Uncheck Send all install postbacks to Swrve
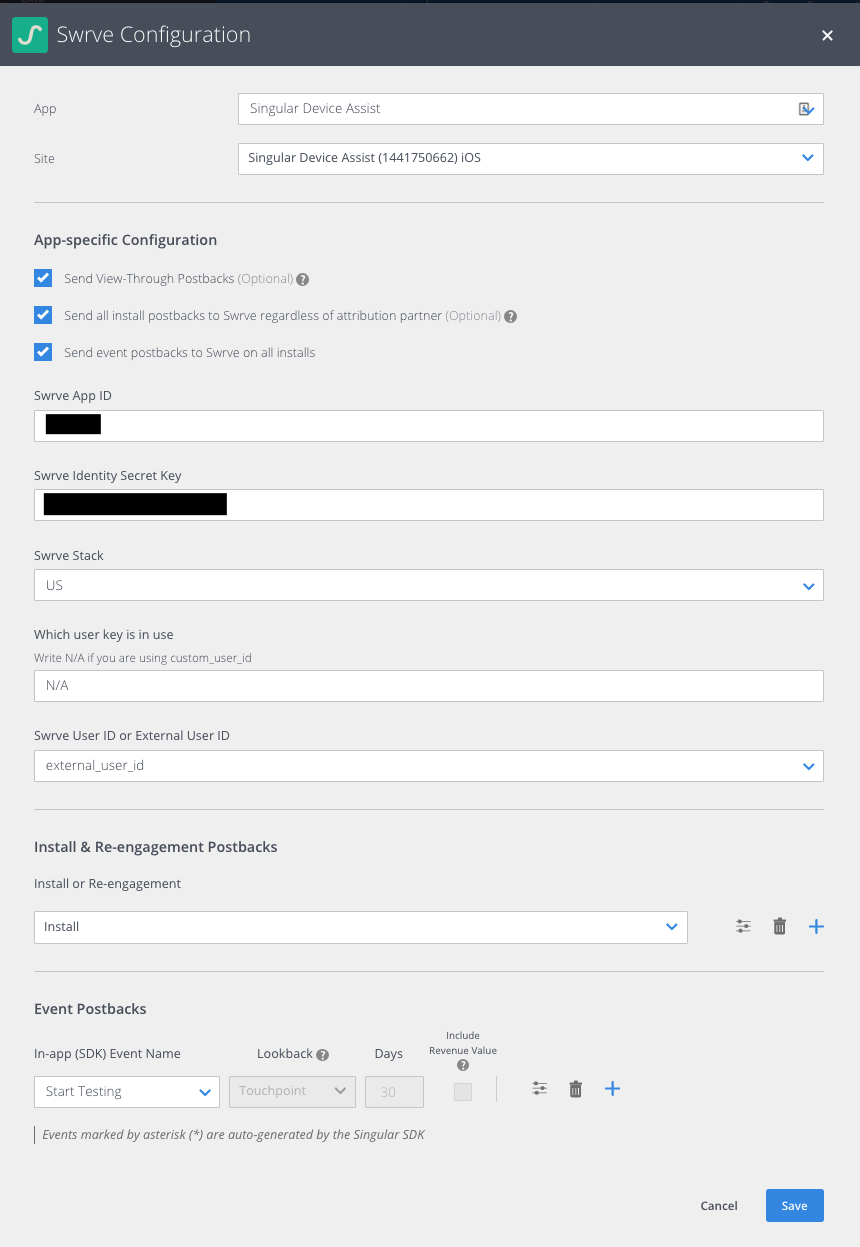This screenshot has width=860, height=1247. coord(43,315)
